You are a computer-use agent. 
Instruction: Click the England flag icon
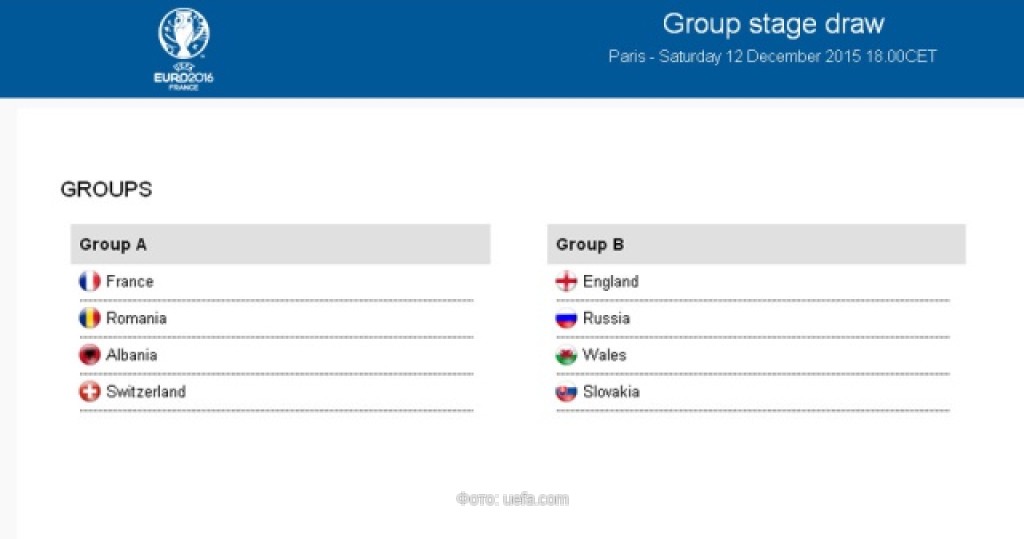(x=566, y=282)
